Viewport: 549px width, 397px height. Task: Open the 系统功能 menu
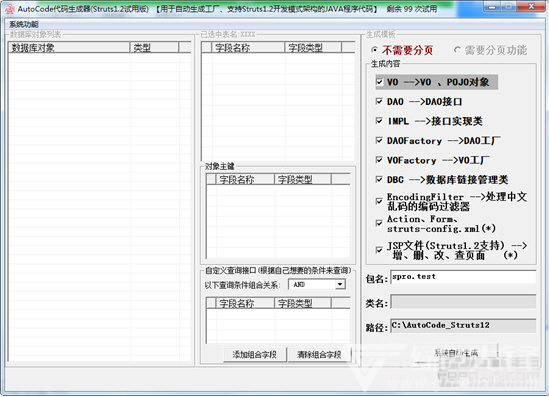(24, 24)
